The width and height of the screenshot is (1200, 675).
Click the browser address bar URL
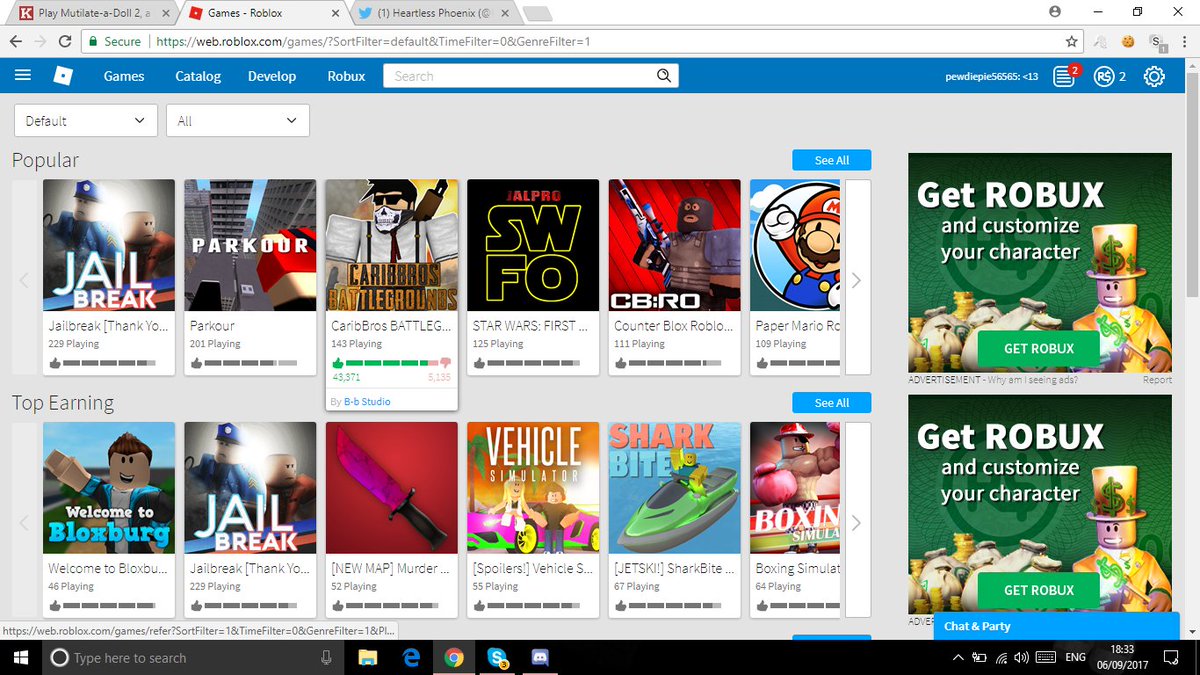[x=373, y=42]
